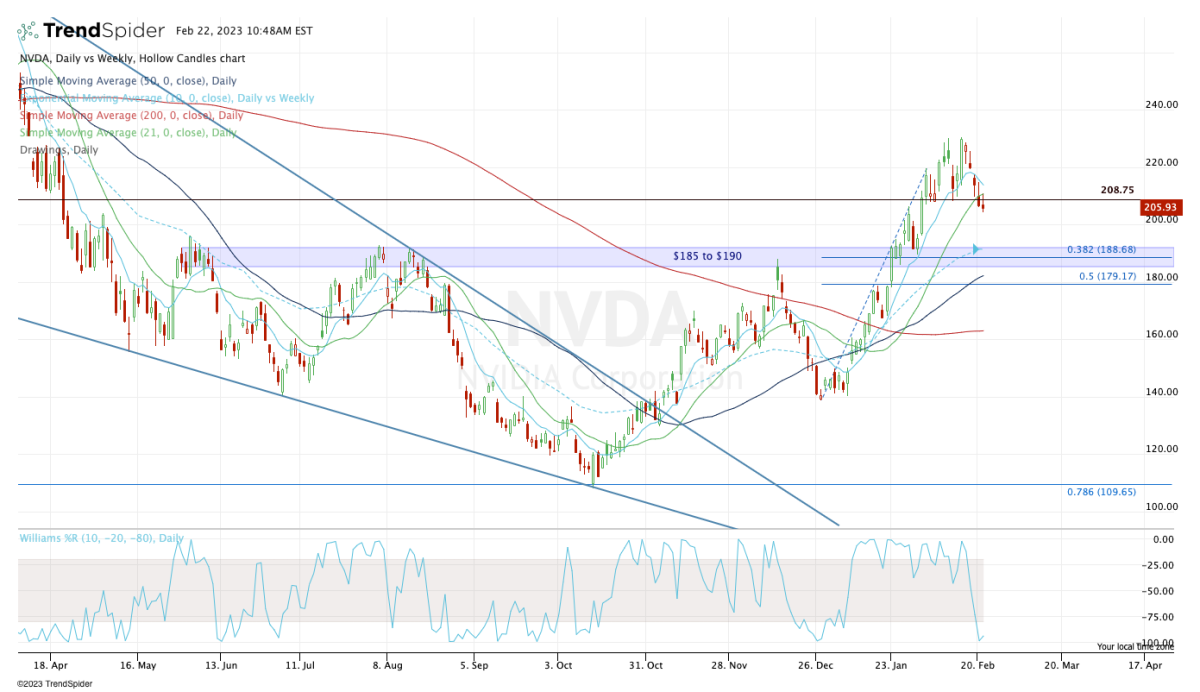The image size is (1200, 692).
Task: Click the 120.00 price axis label
Action: click(1161, 449)
